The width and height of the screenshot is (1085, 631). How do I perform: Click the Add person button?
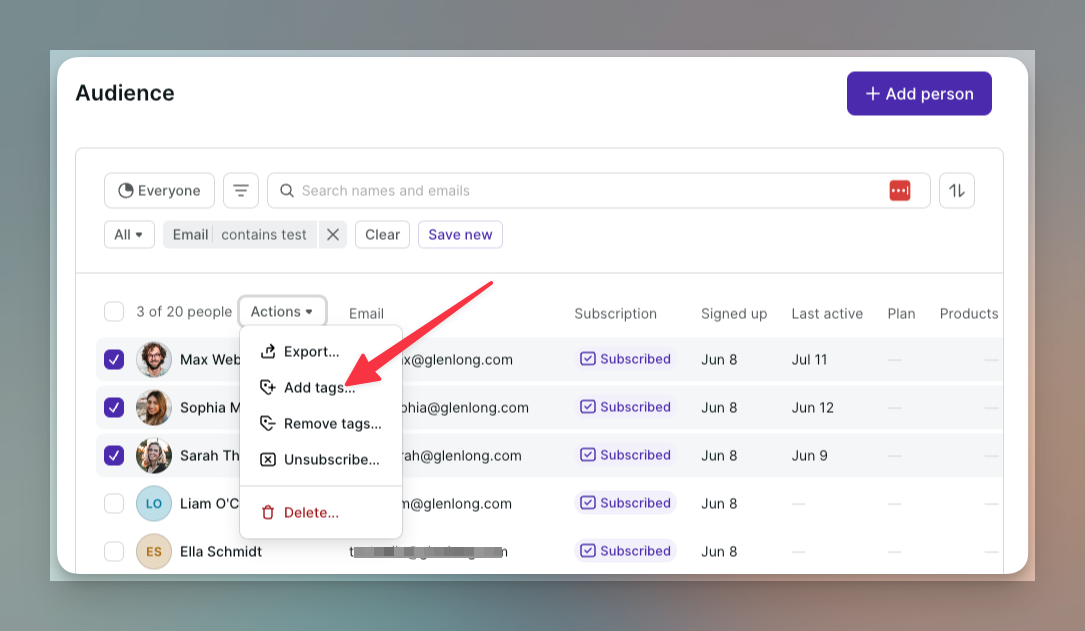tap(919, 94)
